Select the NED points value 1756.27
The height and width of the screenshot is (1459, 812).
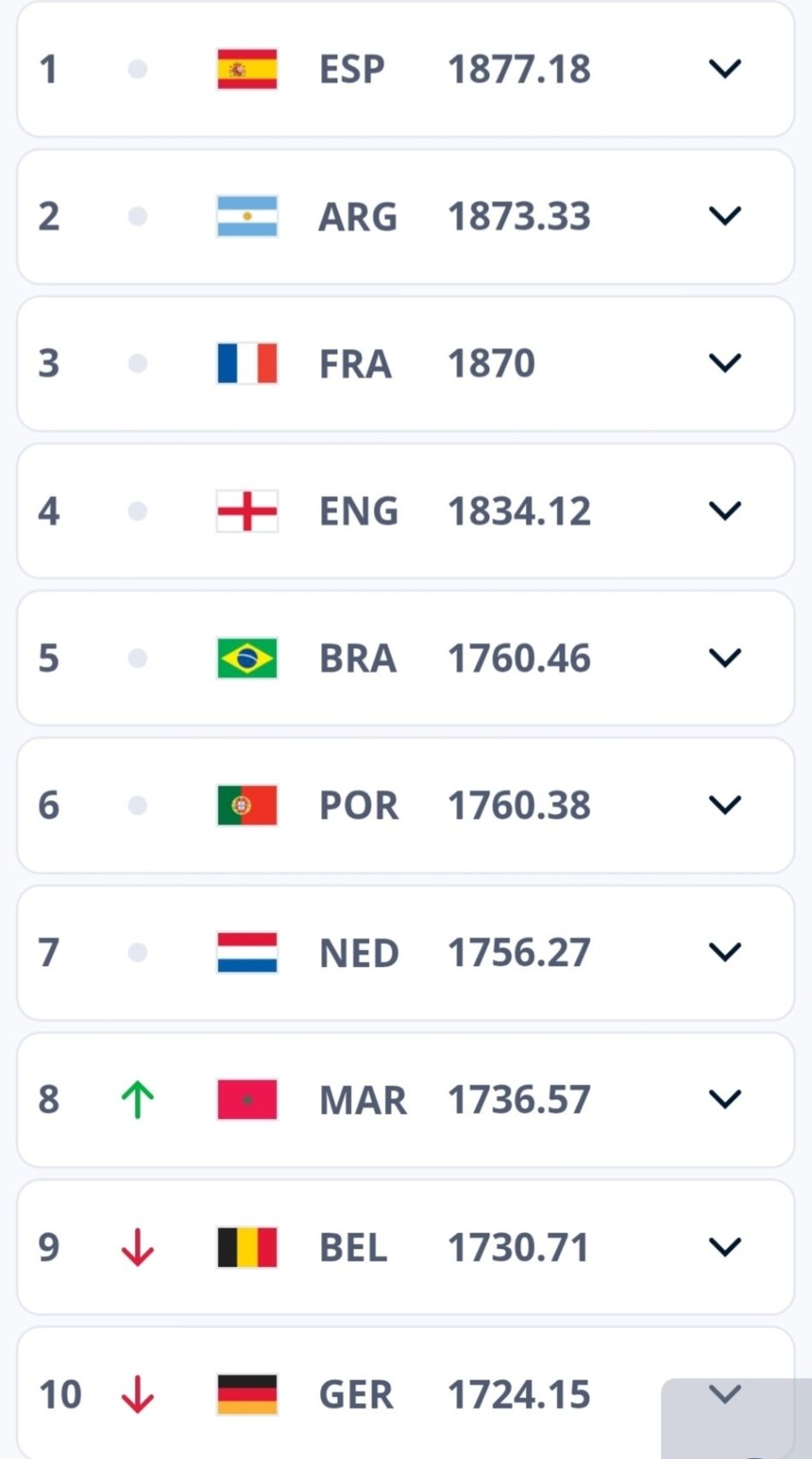tap(519, 952)
